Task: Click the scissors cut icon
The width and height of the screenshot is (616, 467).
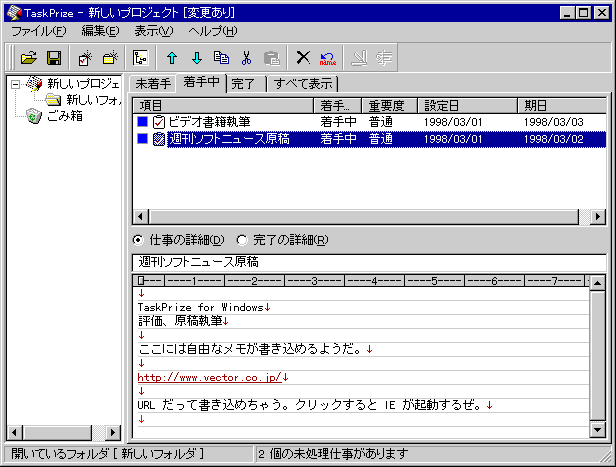Action: point(246,58)
